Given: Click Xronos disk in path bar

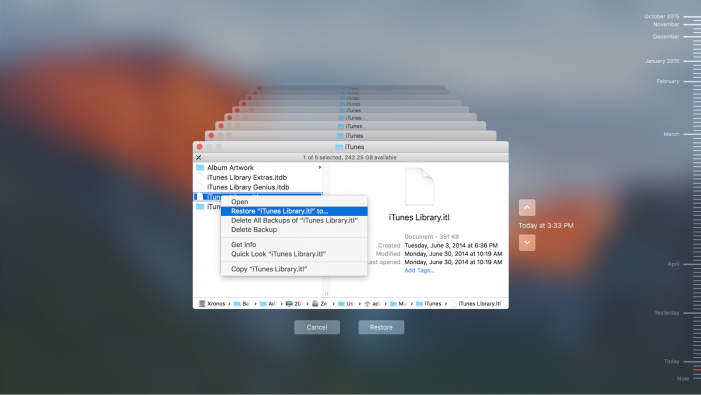Looking at the screenshot, I should 212,304.
